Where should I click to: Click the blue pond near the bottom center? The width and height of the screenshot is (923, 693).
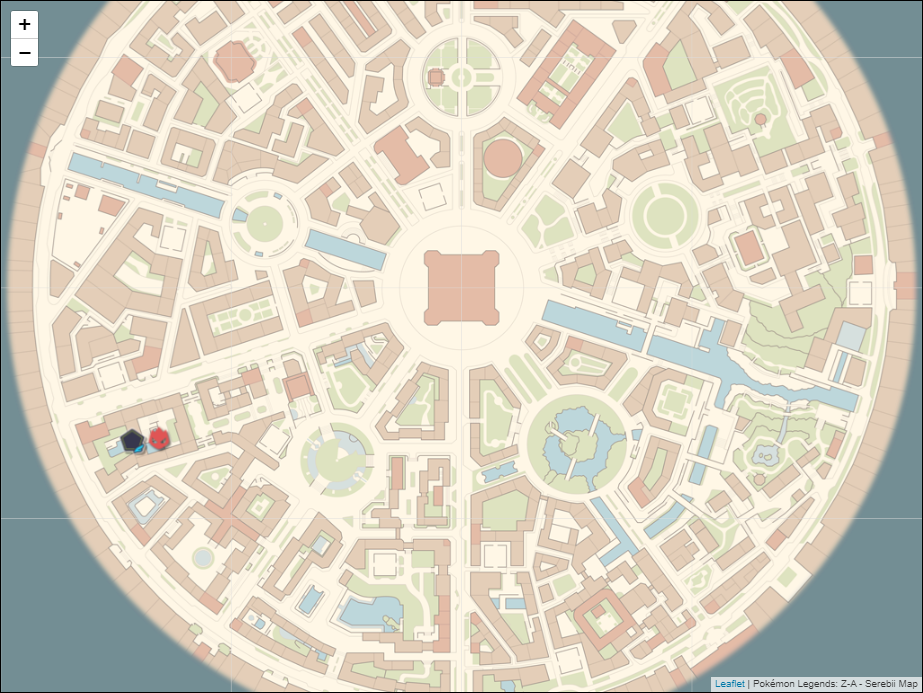pos(370,610)
